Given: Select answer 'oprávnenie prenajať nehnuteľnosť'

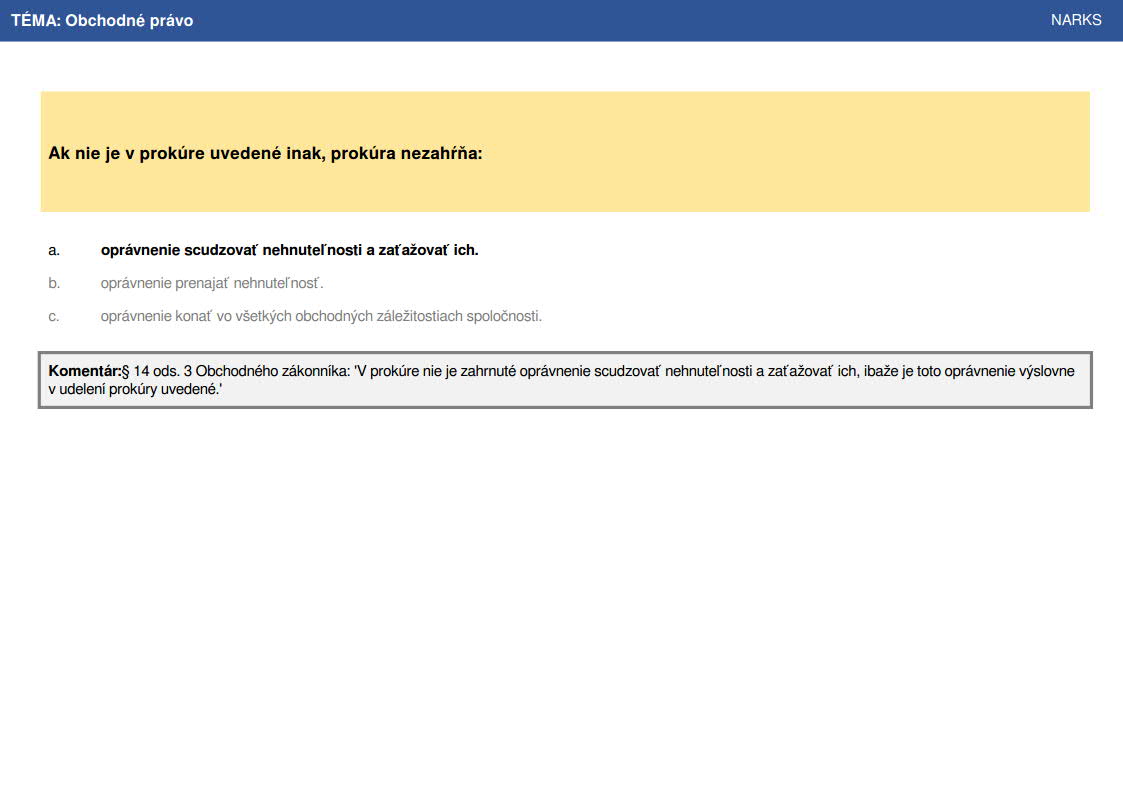Looking at the screenshot, I should (x=212, y=283).
